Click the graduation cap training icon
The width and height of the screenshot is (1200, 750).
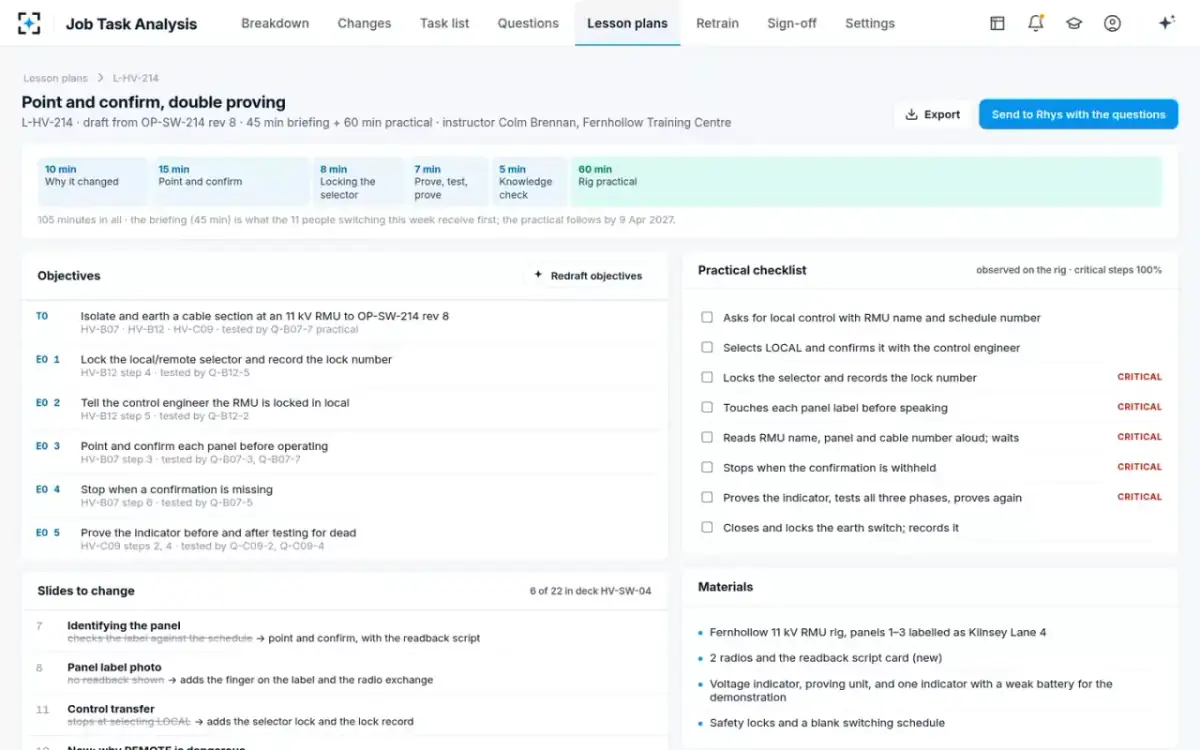pos(1074,23)
